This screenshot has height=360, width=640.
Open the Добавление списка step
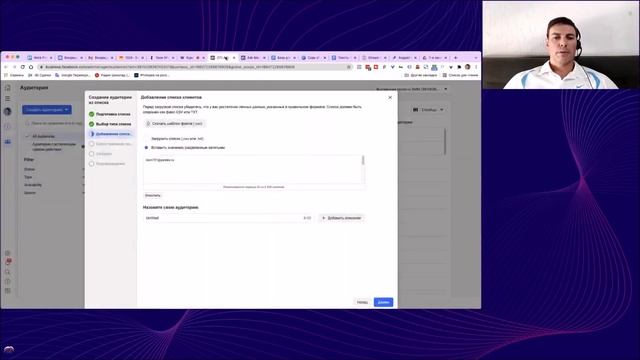coord(110,134)
